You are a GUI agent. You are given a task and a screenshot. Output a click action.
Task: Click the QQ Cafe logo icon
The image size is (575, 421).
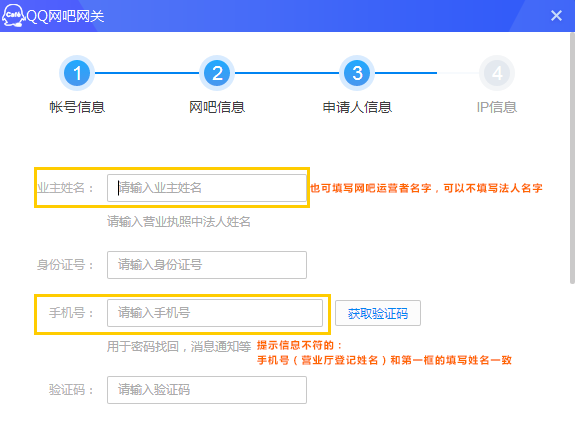13,15
